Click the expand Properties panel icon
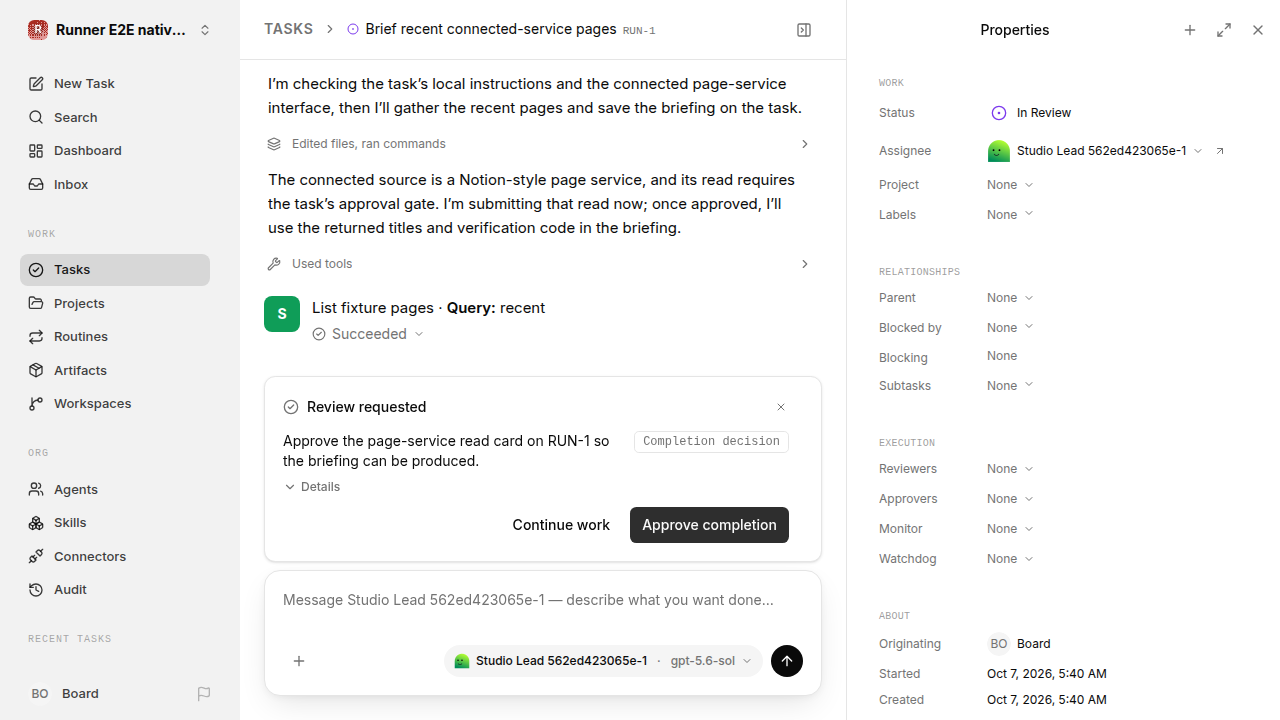The image size is (1280, 720). click(x=1224, y=30)
